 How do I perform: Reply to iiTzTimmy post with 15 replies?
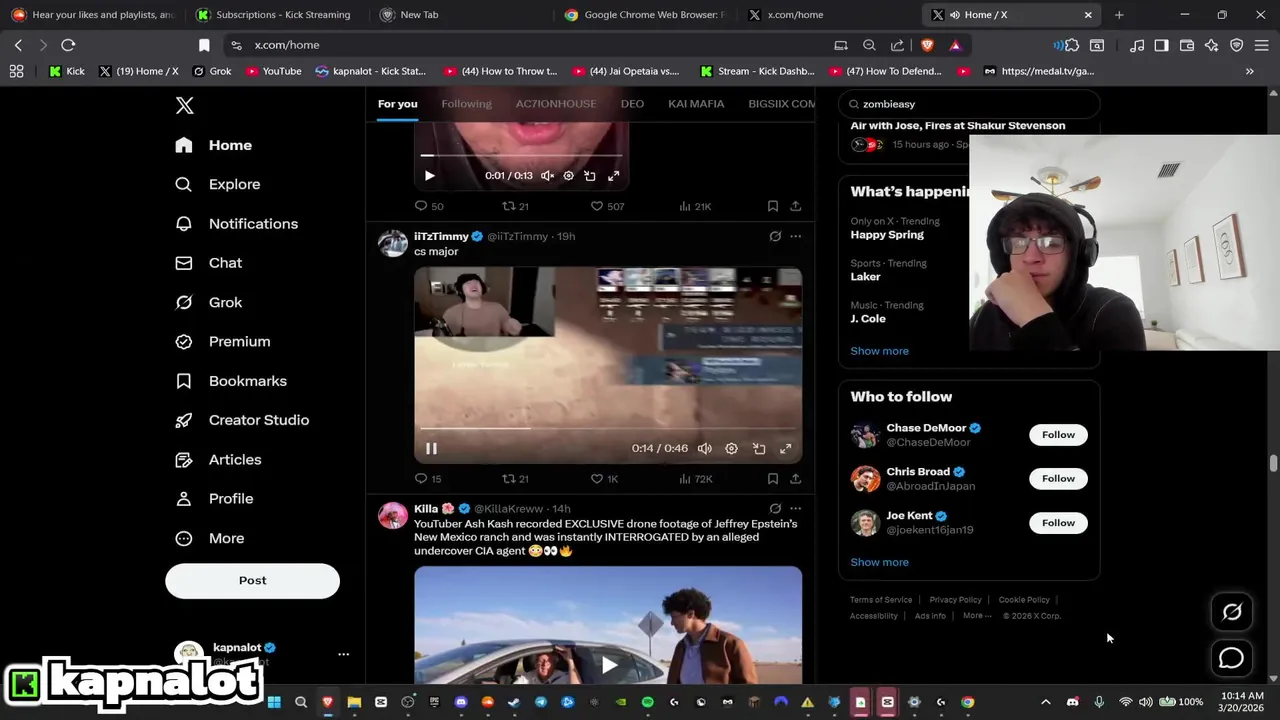coord(428,479)
